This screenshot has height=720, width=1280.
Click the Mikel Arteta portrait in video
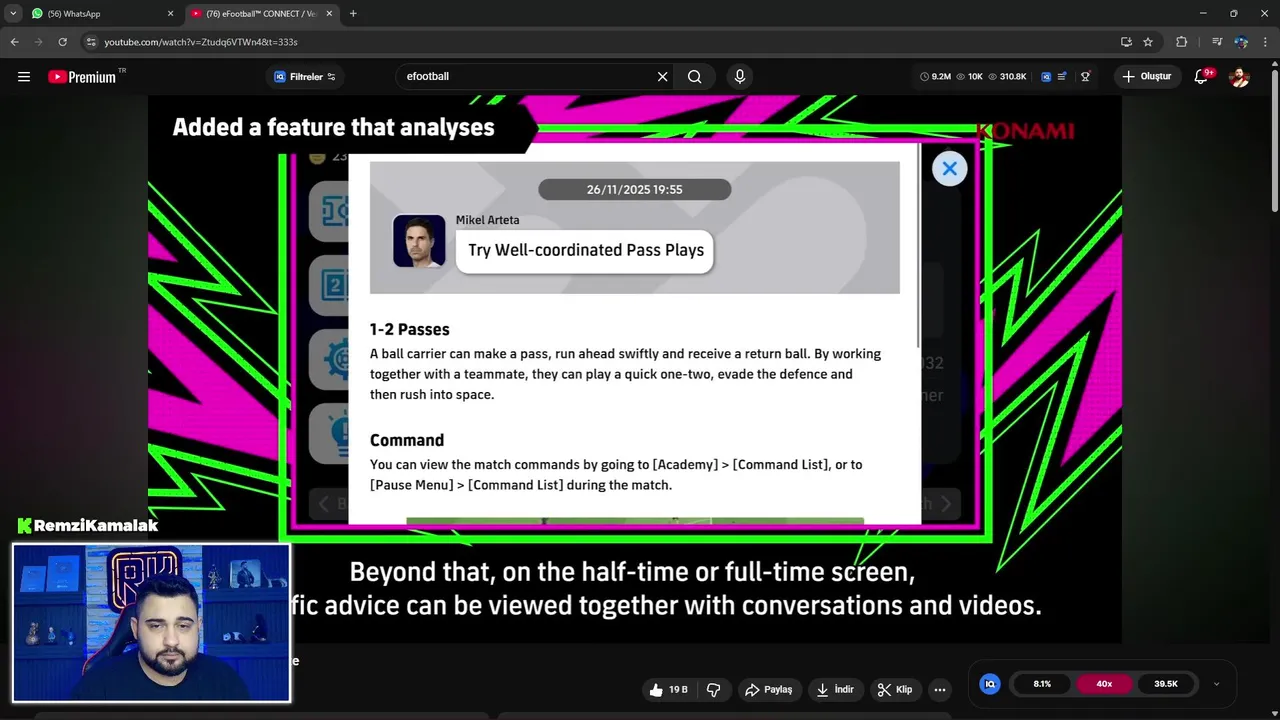(x=419, y=241)
